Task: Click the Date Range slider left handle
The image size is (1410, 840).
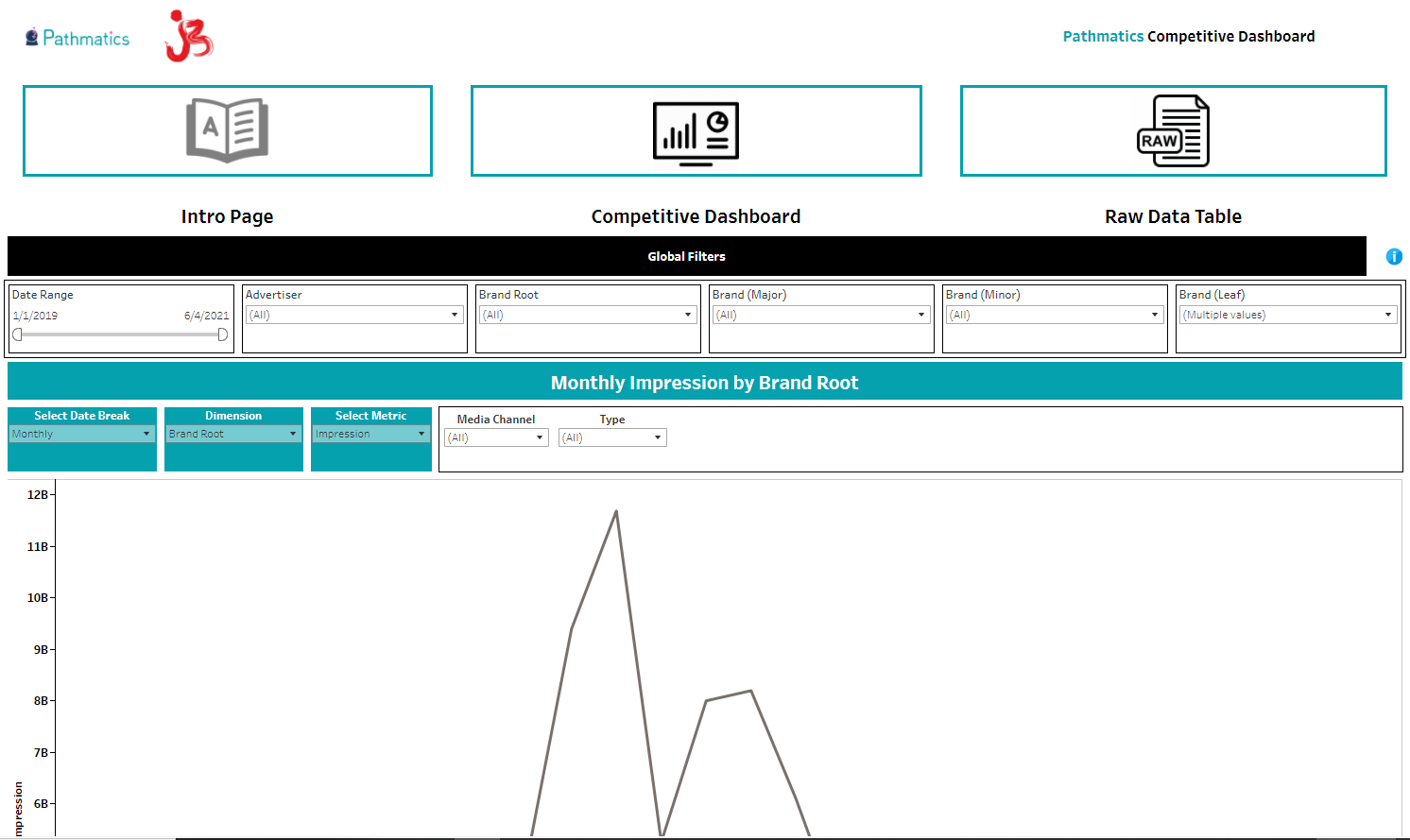Action: click(x=17, y=334)
